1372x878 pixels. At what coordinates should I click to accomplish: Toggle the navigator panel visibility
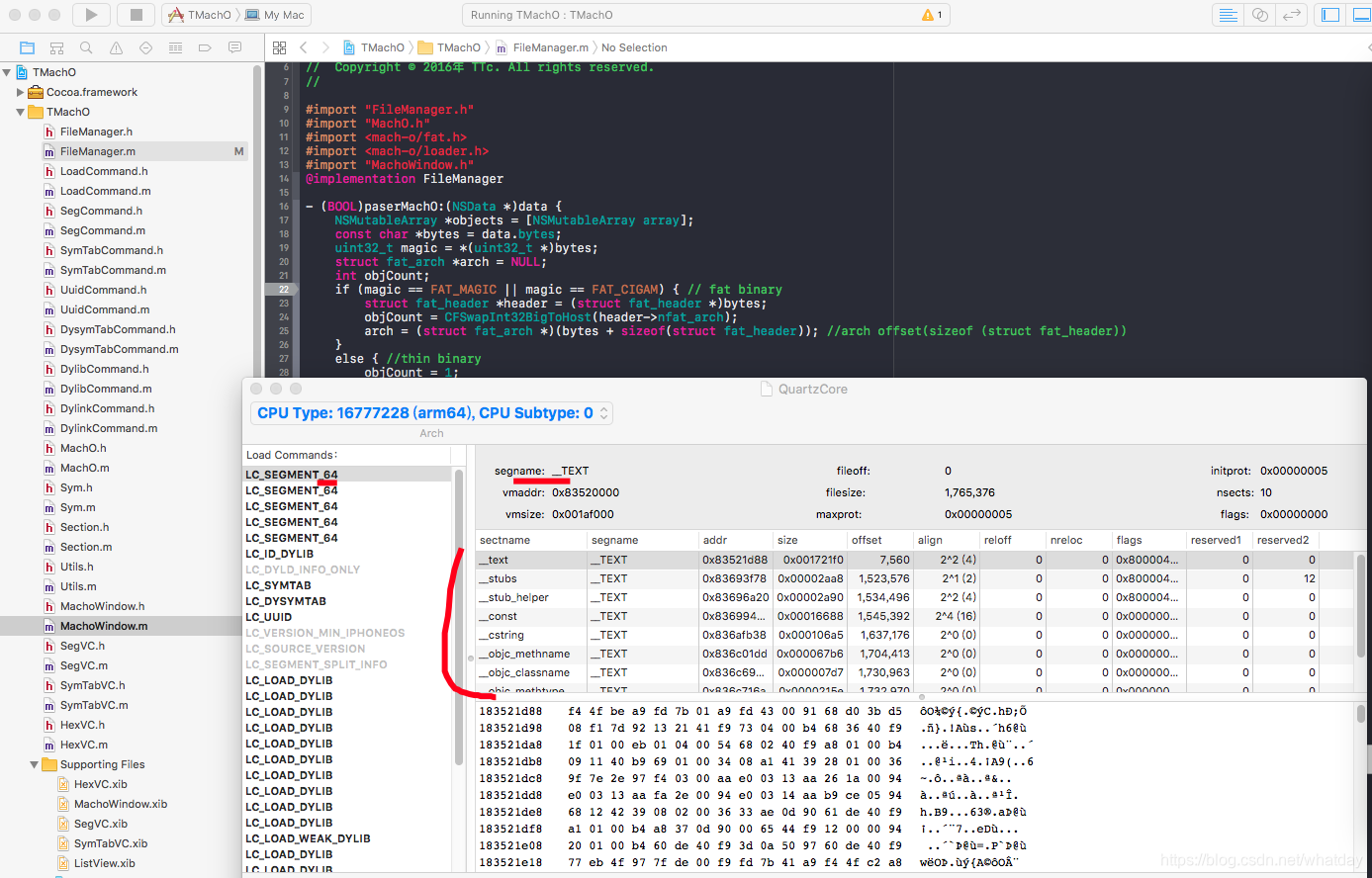coord(1331,15)
